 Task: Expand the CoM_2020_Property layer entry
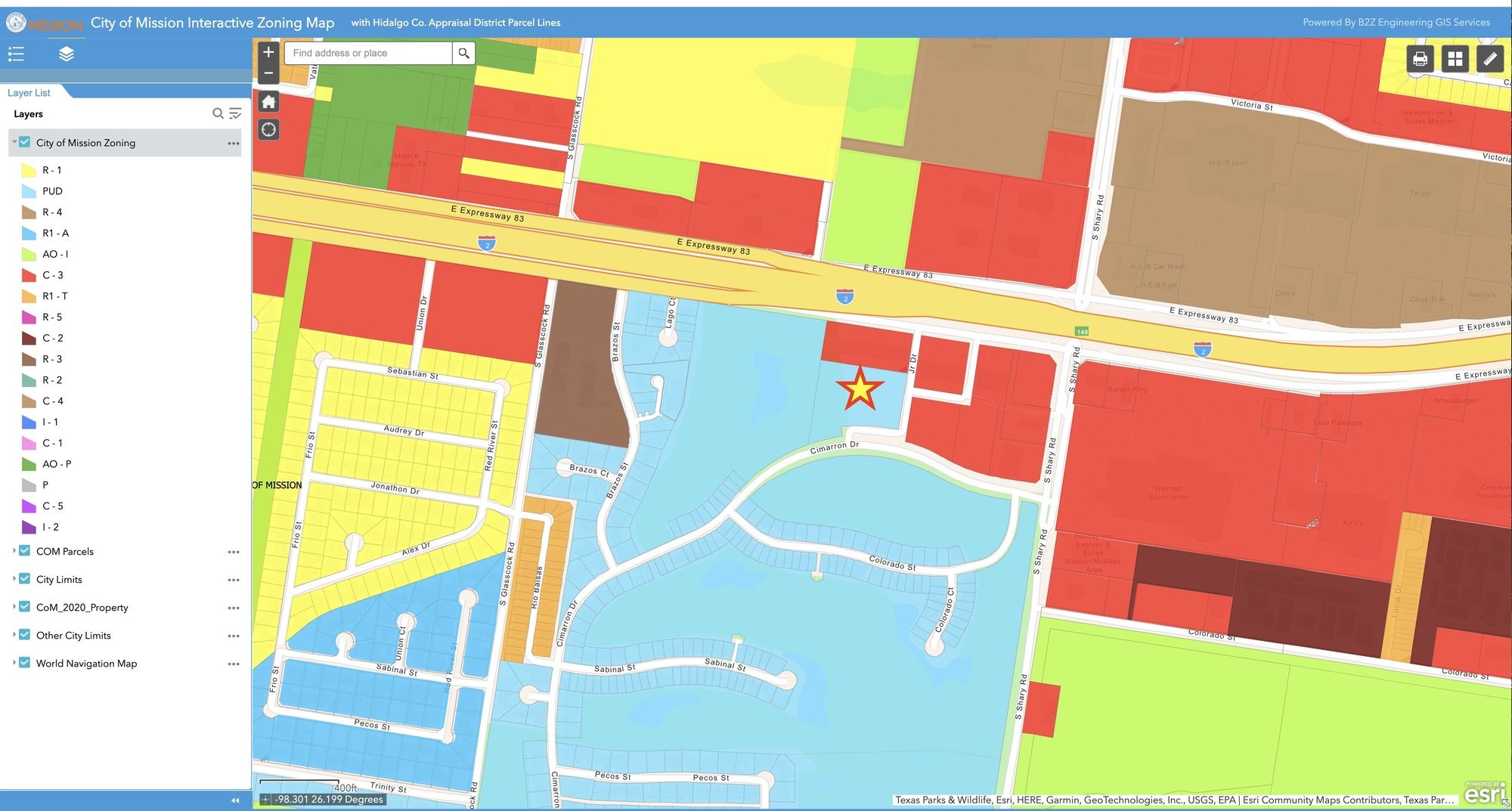pos(14,607)
